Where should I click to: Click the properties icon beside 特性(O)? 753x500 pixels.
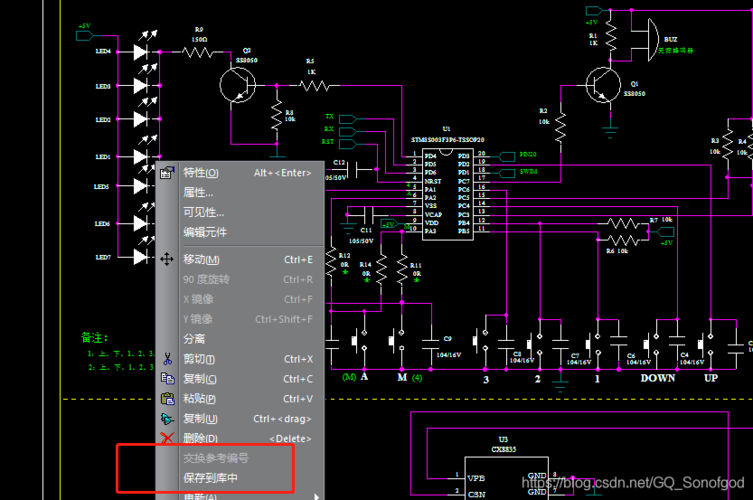pos(167,173)
